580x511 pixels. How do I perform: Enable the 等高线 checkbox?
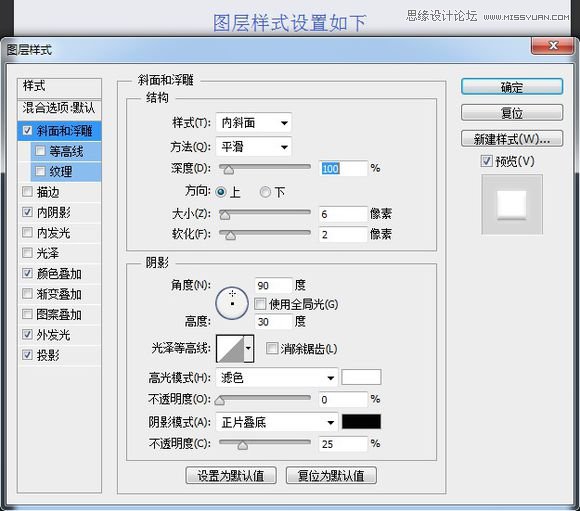tap(40, 151)
